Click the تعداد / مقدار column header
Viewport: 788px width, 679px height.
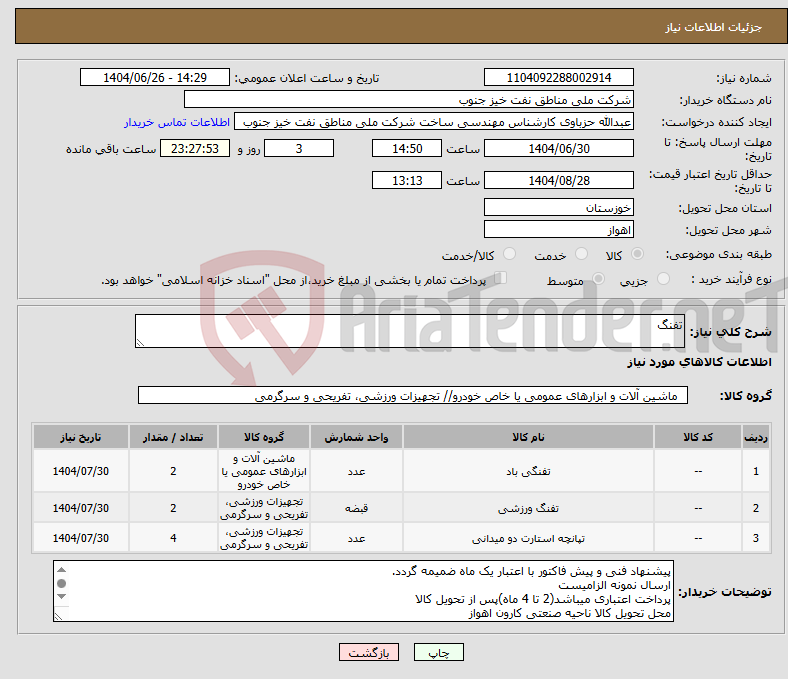pos(173,437)
